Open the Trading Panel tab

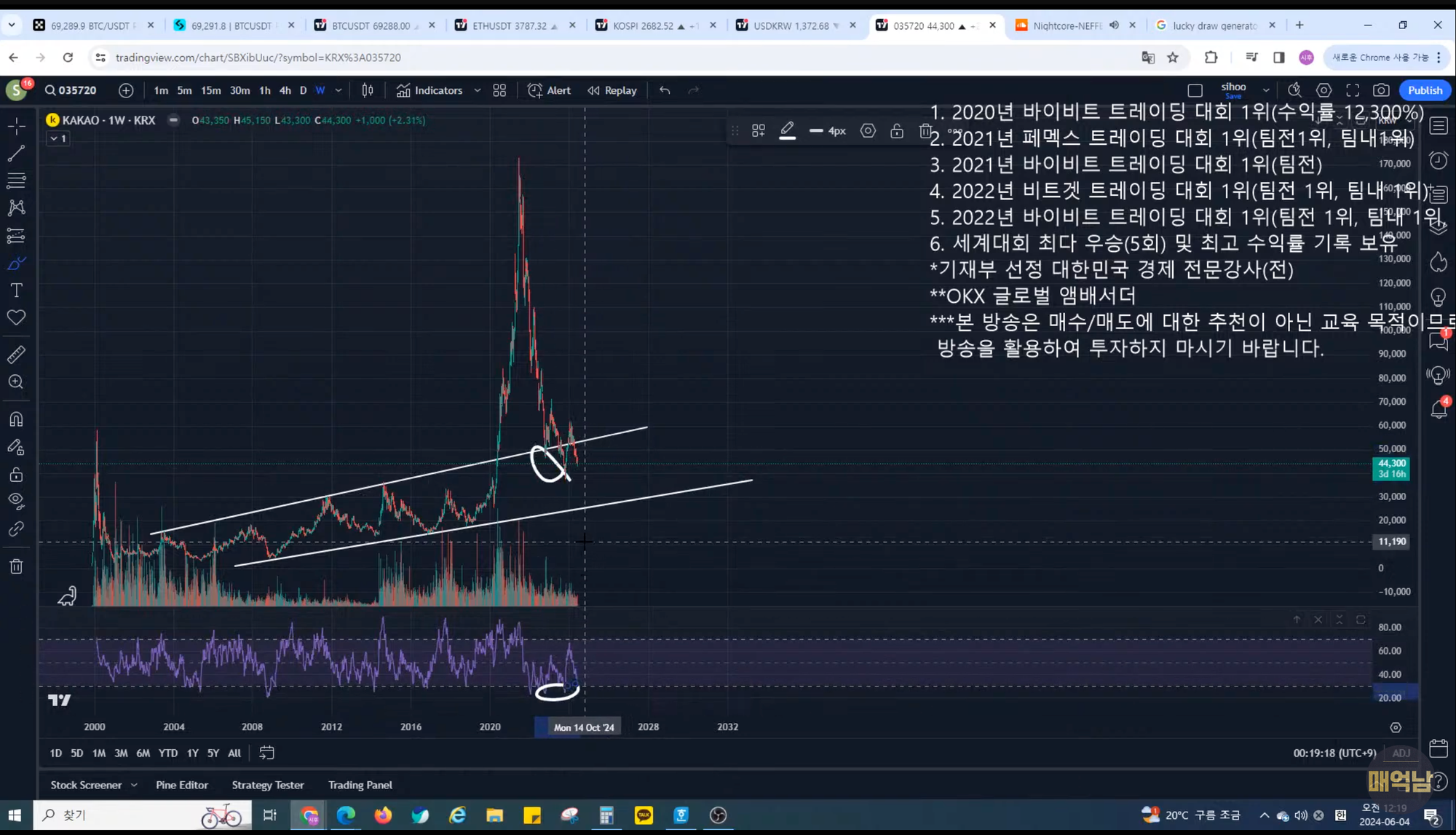click(360, 785)
